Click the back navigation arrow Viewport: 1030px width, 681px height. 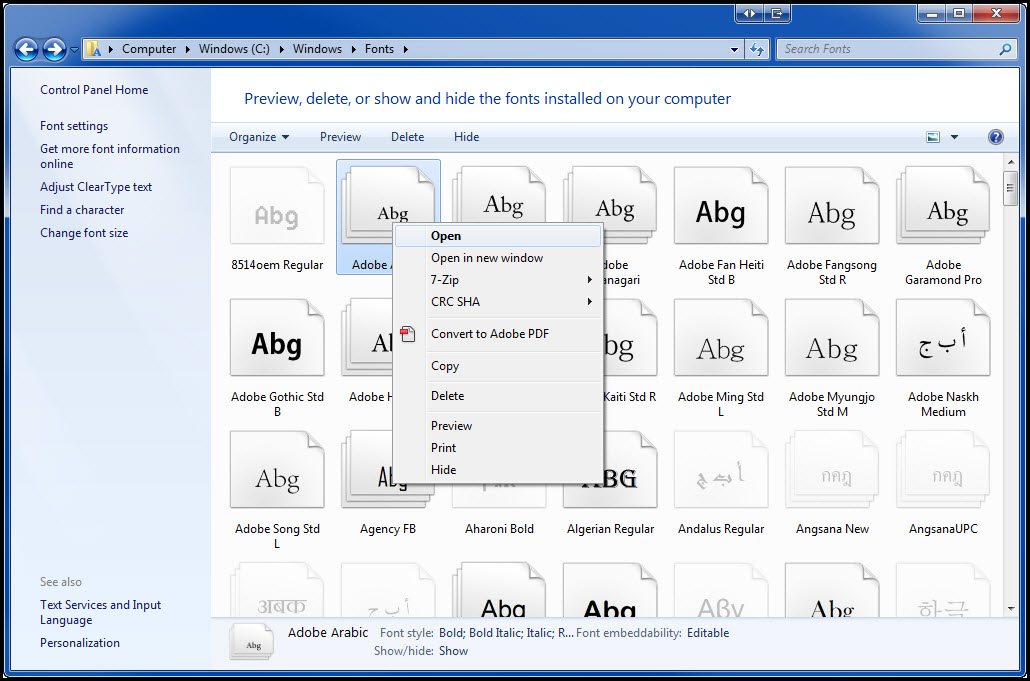click(x=26, y=48)
